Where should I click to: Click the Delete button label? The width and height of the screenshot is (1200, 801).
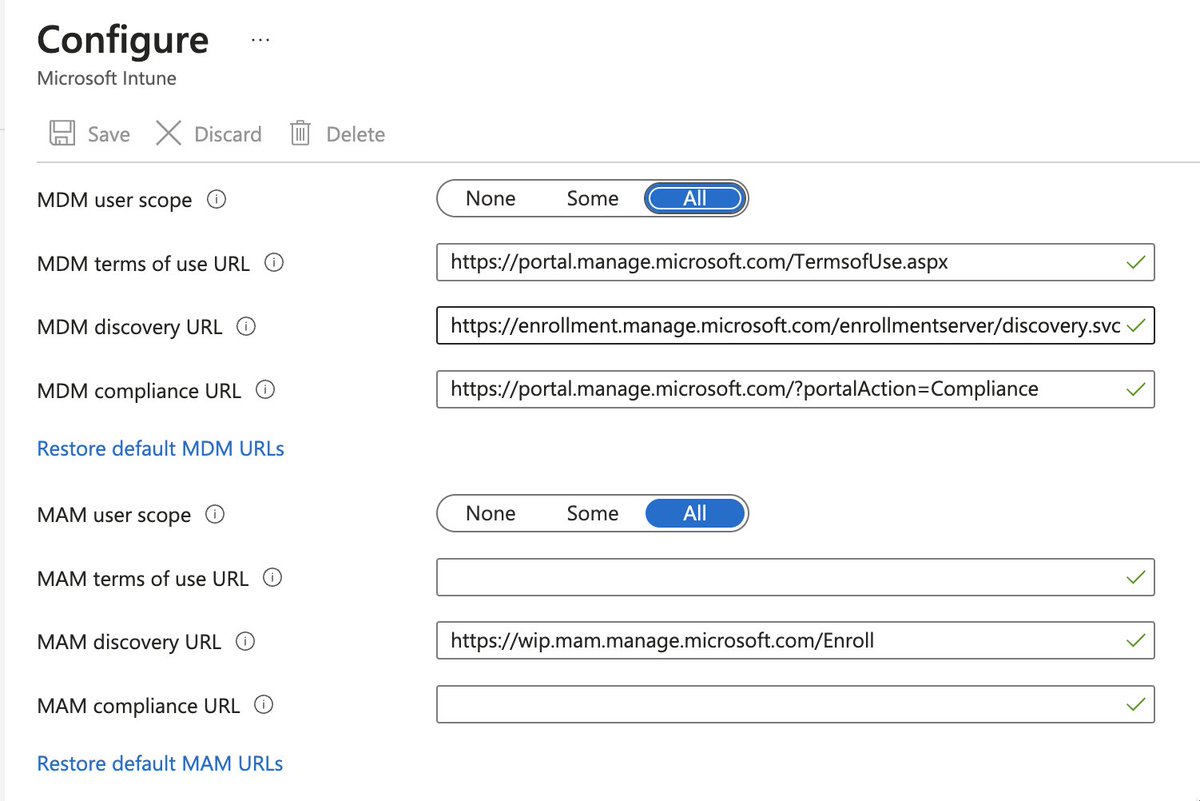point(355,134)
